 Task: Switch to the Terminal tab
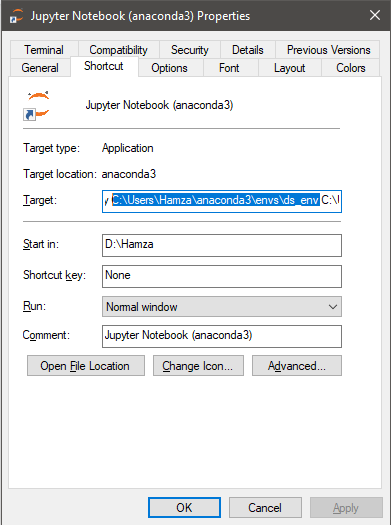click(44, 50)
